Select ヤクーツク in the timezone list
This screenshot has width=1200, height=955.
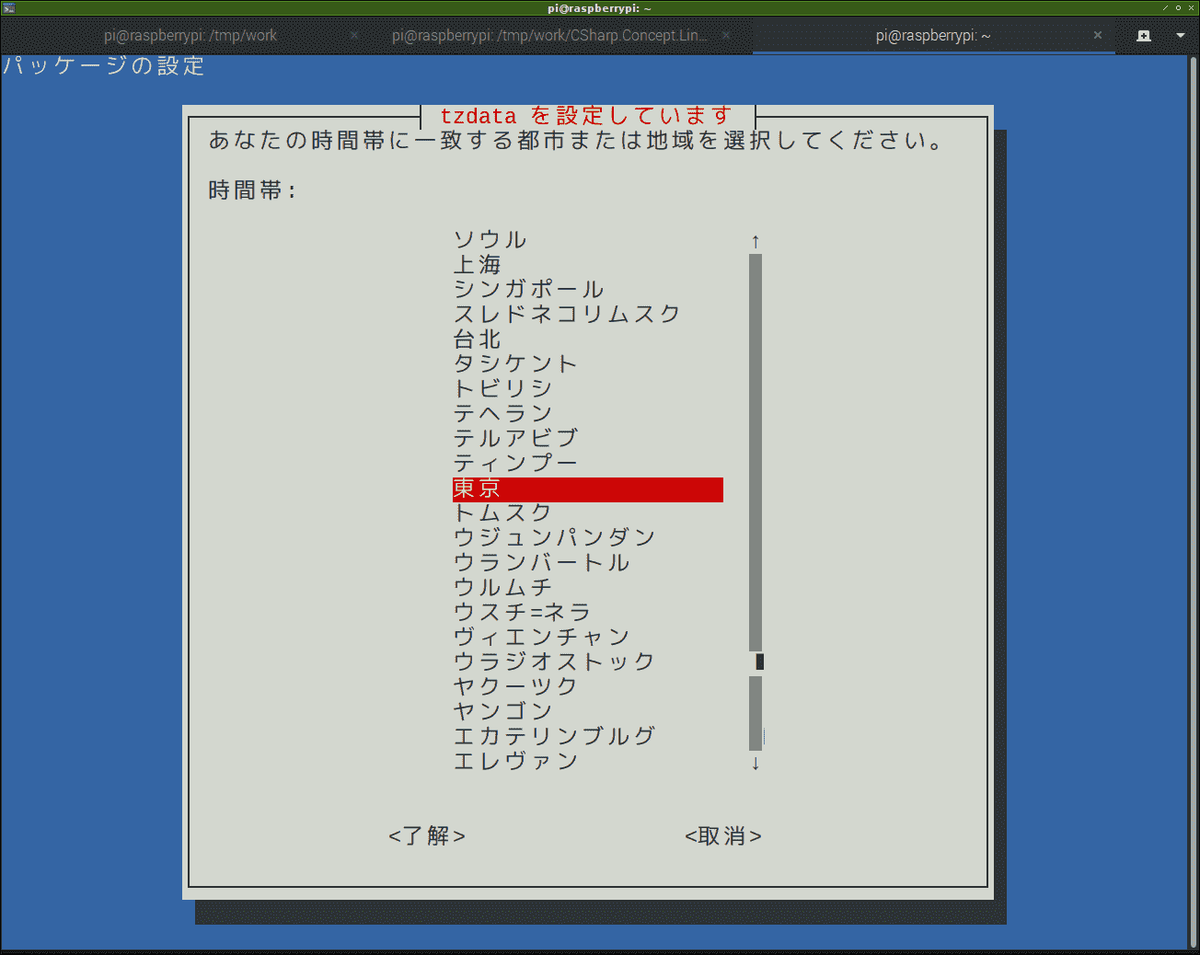point(516,687)
